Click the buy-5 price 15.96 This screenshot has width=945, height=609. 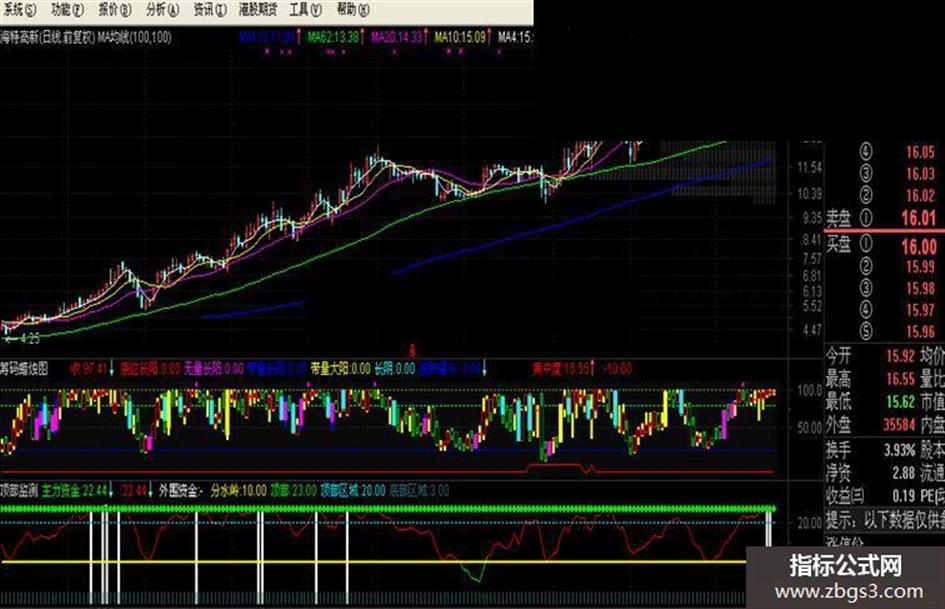point(920,331)
